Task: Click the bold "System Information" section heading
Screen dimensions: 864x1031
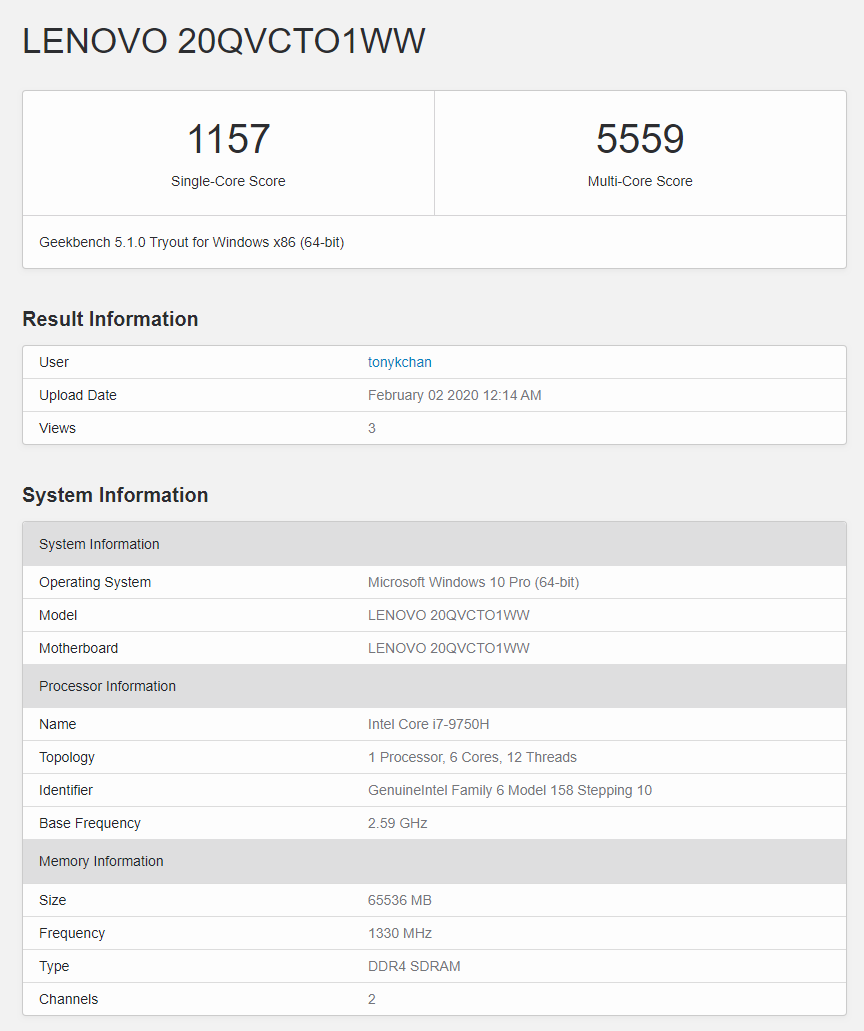Action: tap(115, 495)
